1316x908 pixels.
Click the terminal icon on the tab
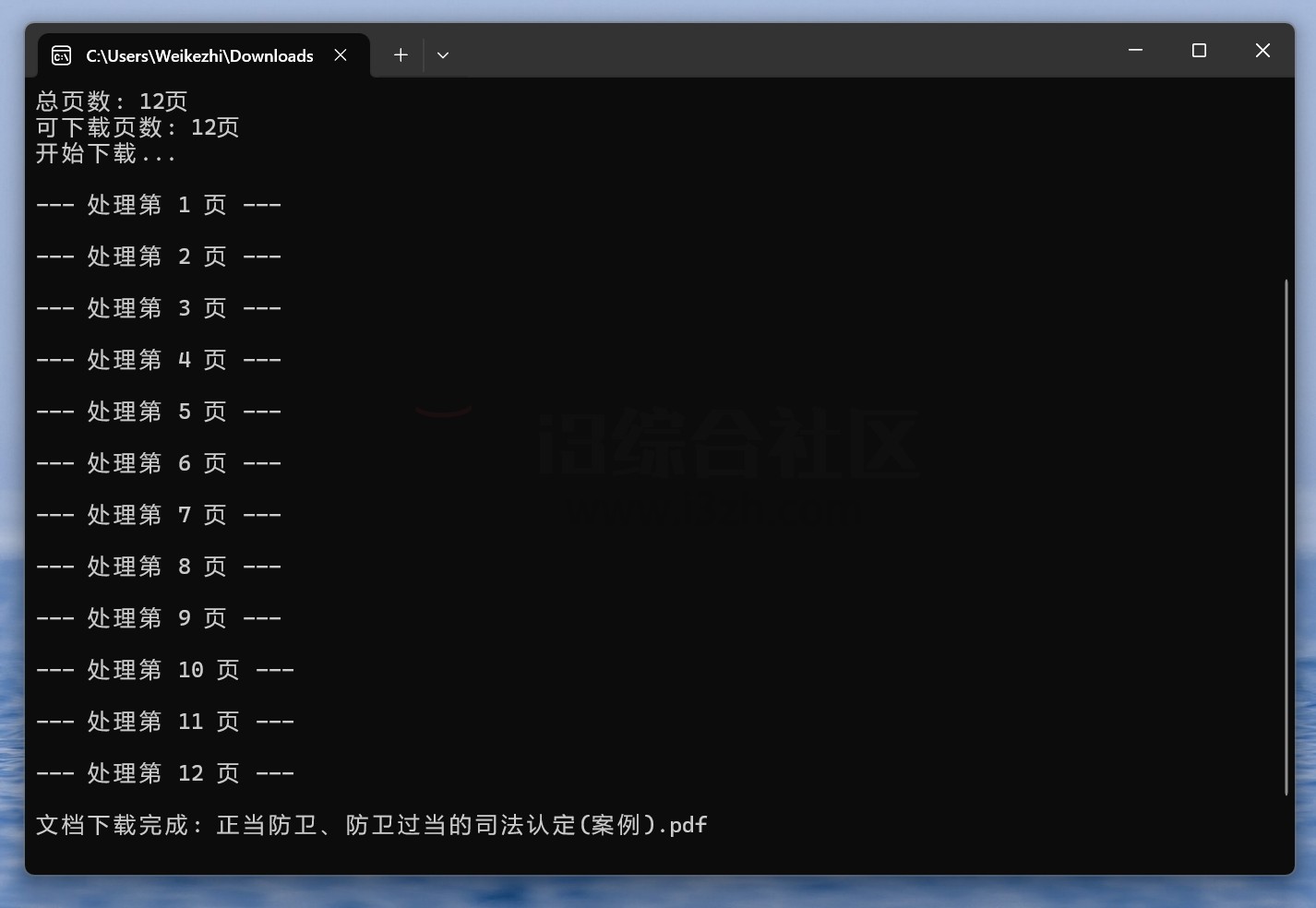62,56
